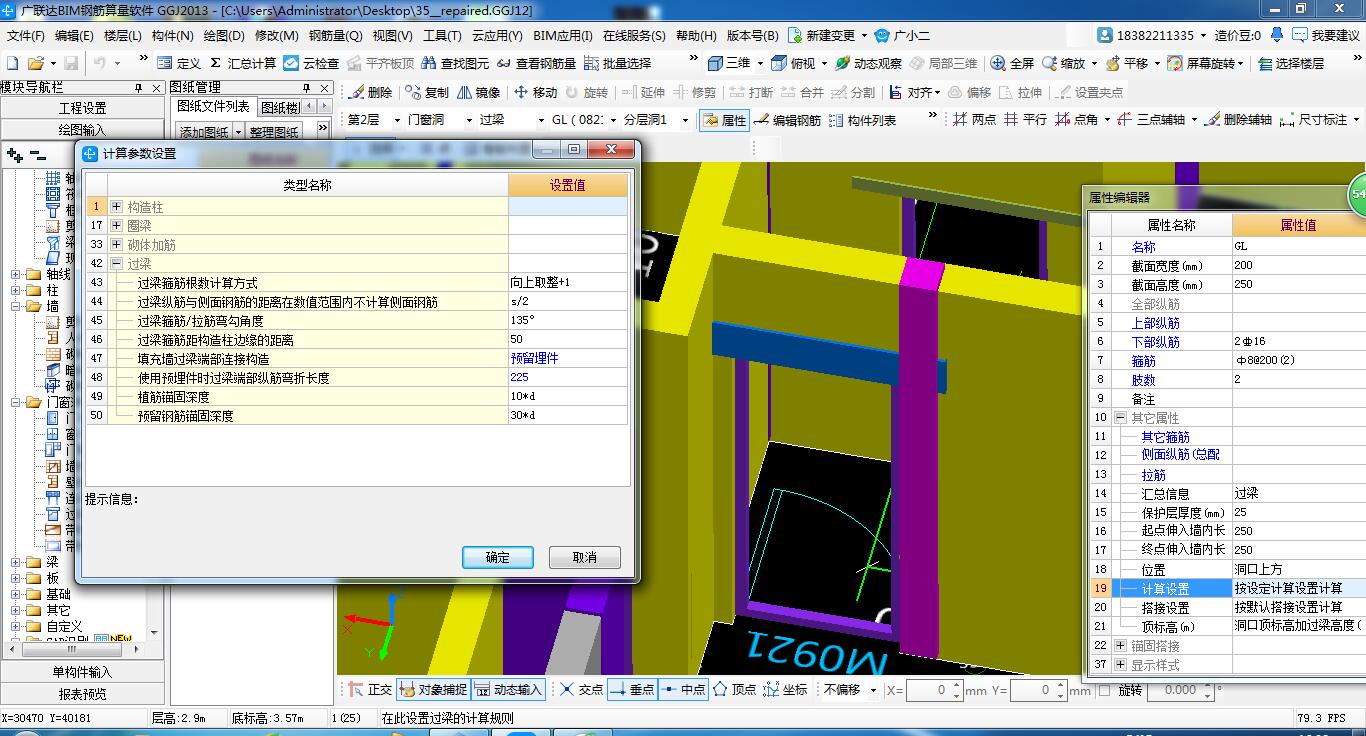1366x736 pixels.
Task: Click 查找图元 find element tool
Action: pos(455,63)
